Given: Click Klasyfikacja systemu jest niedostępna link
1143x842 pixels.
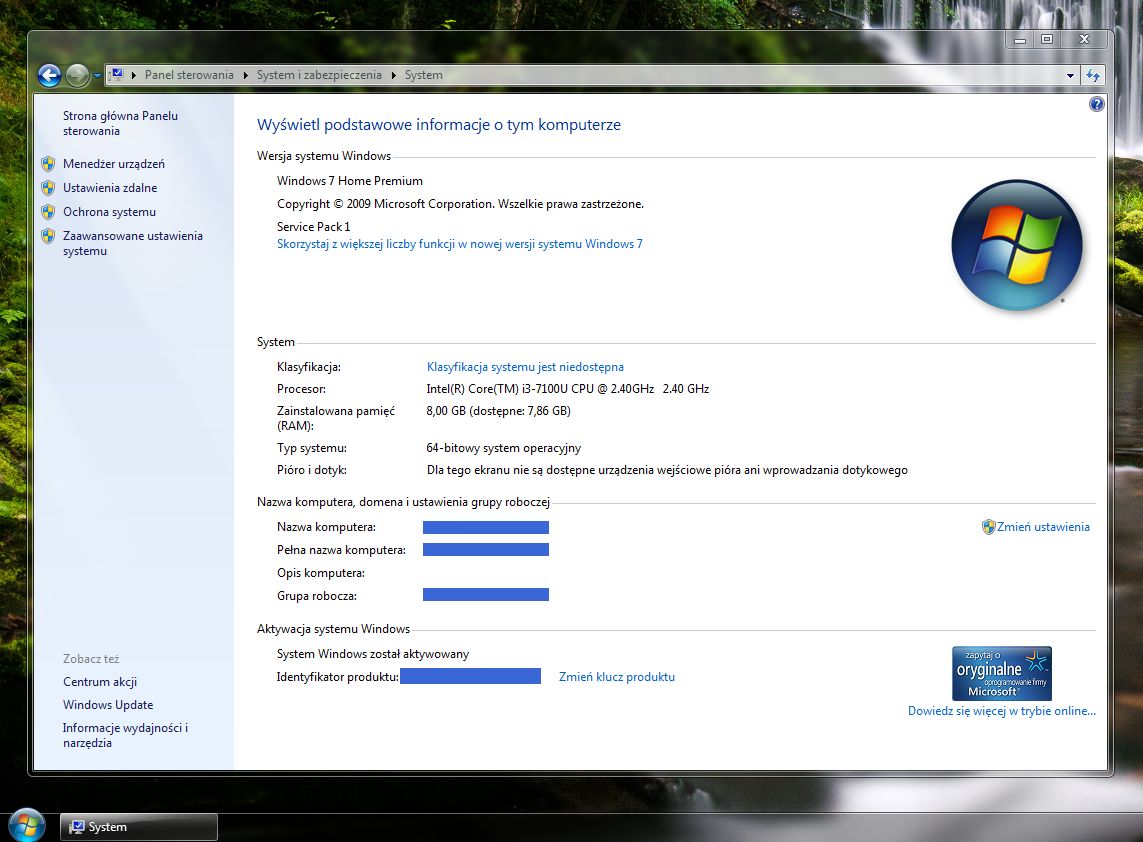Looking at the screenshot, I should click(x=525, y=367).
